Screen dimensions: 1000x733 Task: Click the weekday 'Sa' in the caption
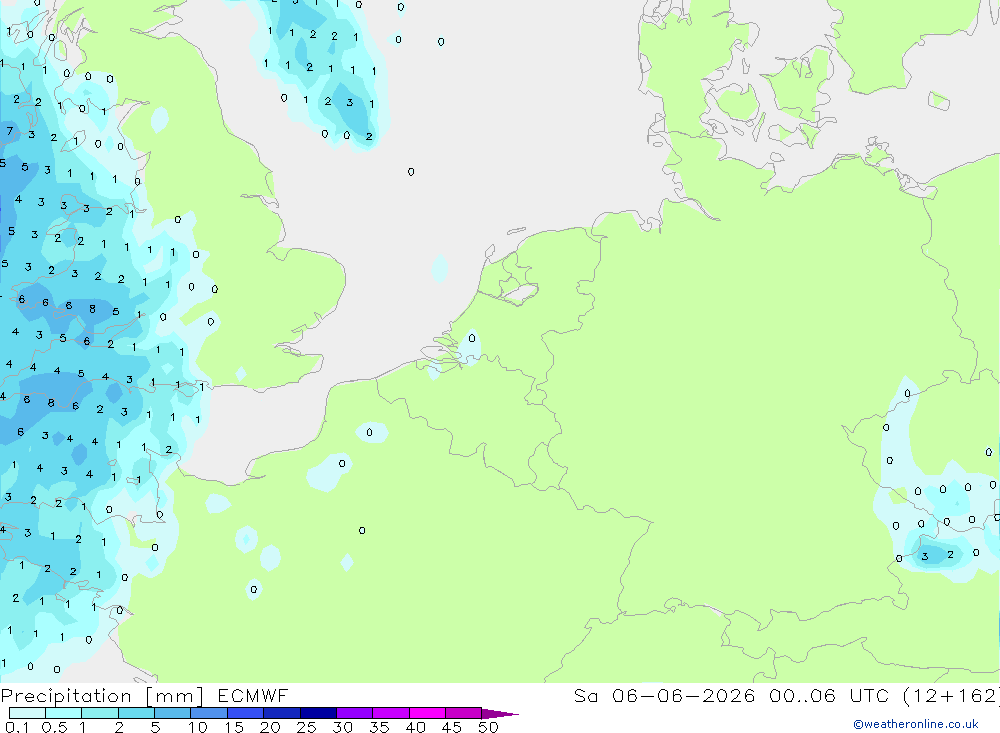585,696
